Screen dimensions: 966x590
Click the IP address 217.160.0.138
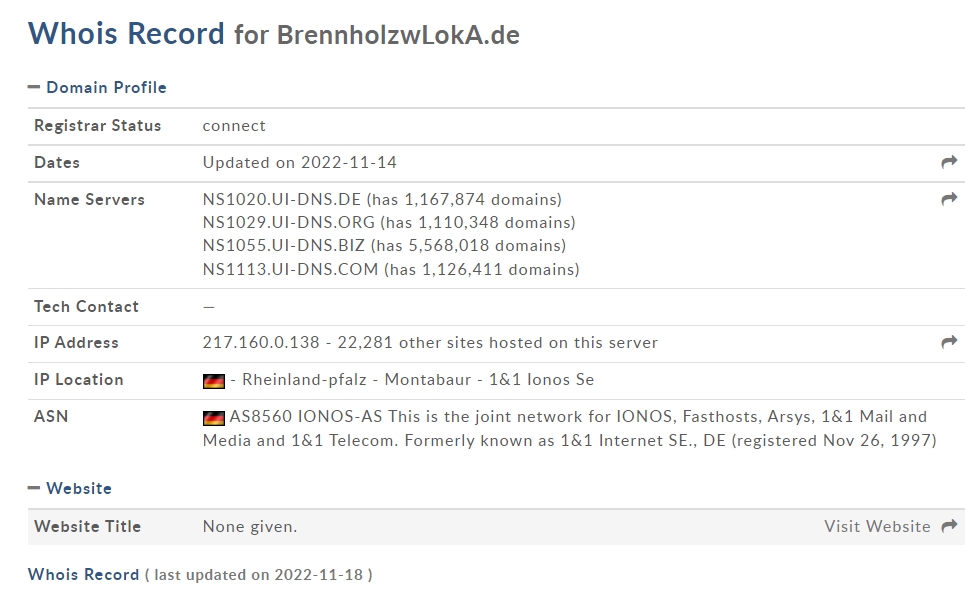(x=261, y=342)
